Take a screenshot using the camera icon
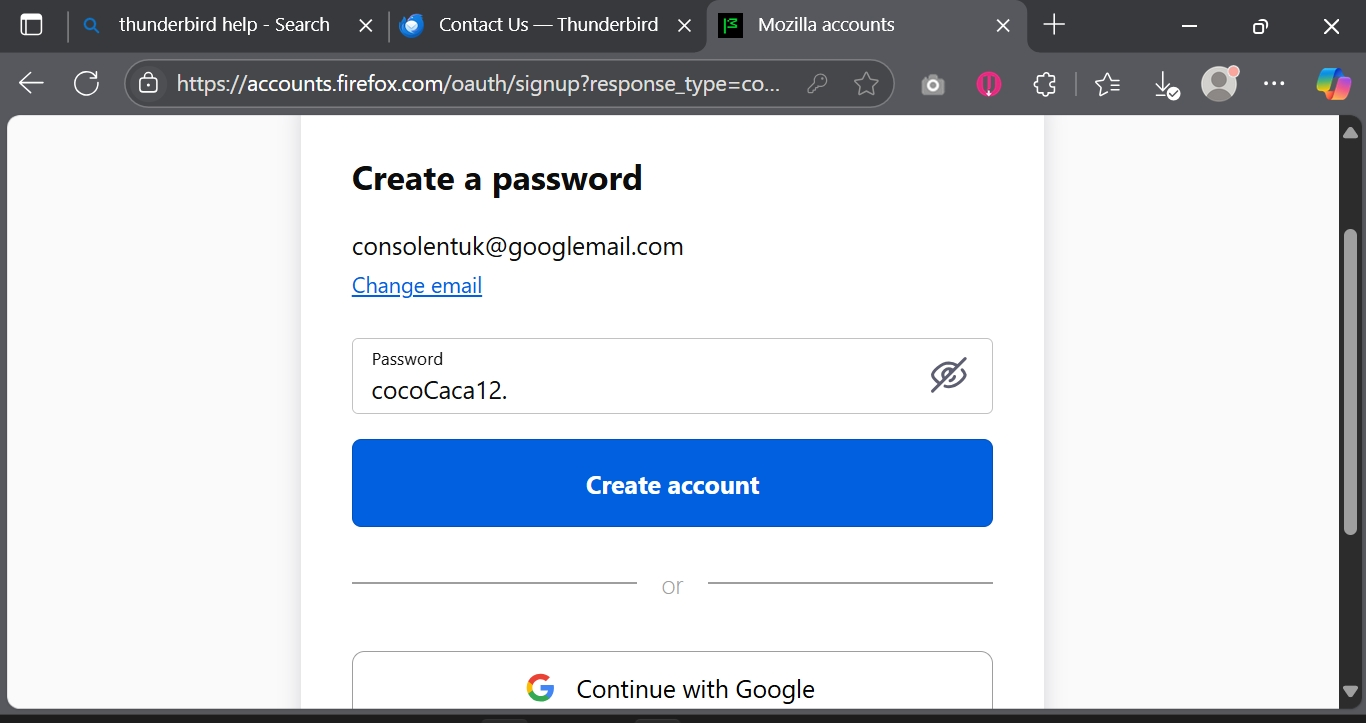 [x=933, y=85]
